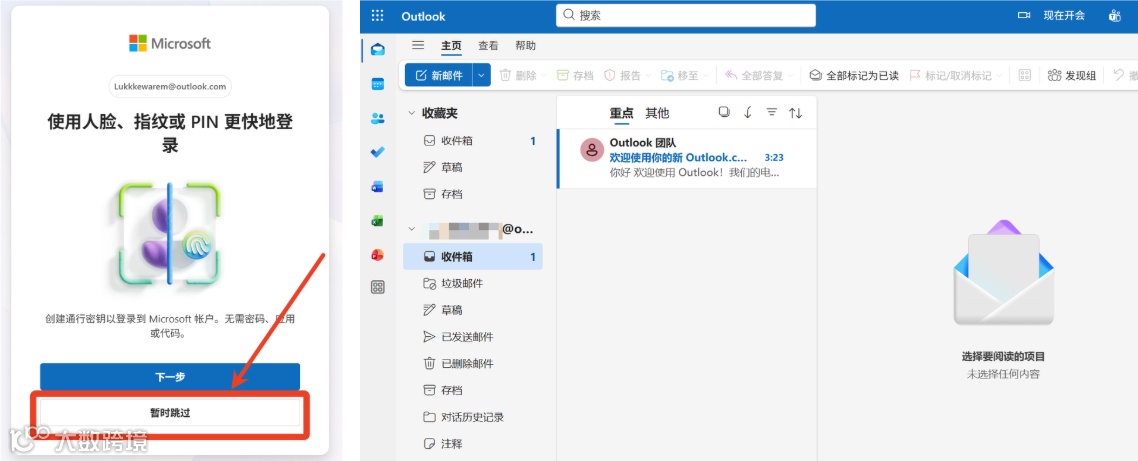1138x461 pixels.
Task: Click the 3:23 timestamp on the email
Action: [774, 158]
